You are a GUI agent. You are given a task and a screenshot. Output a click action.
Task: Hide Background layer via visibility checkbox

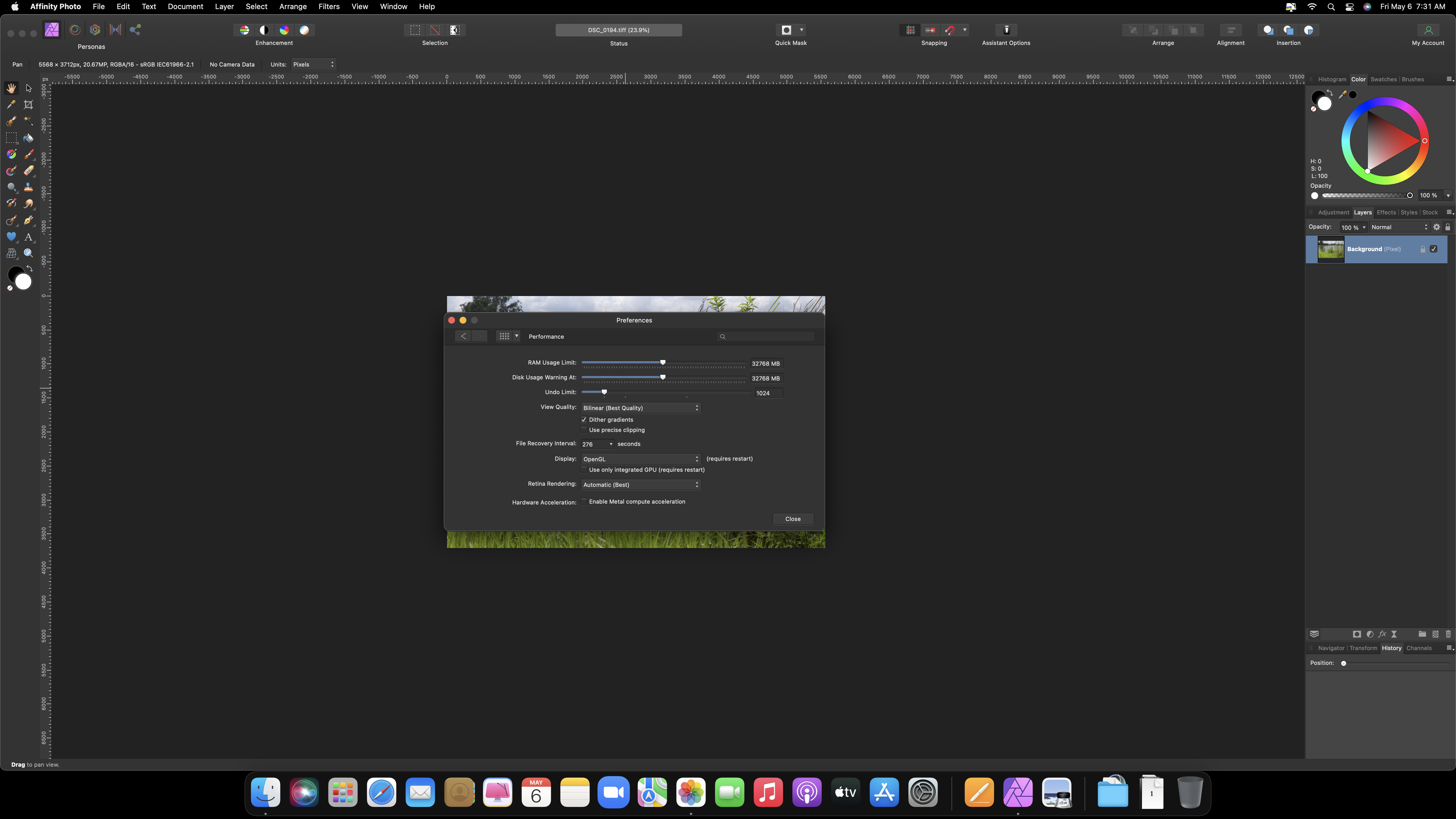point(1433,249)
